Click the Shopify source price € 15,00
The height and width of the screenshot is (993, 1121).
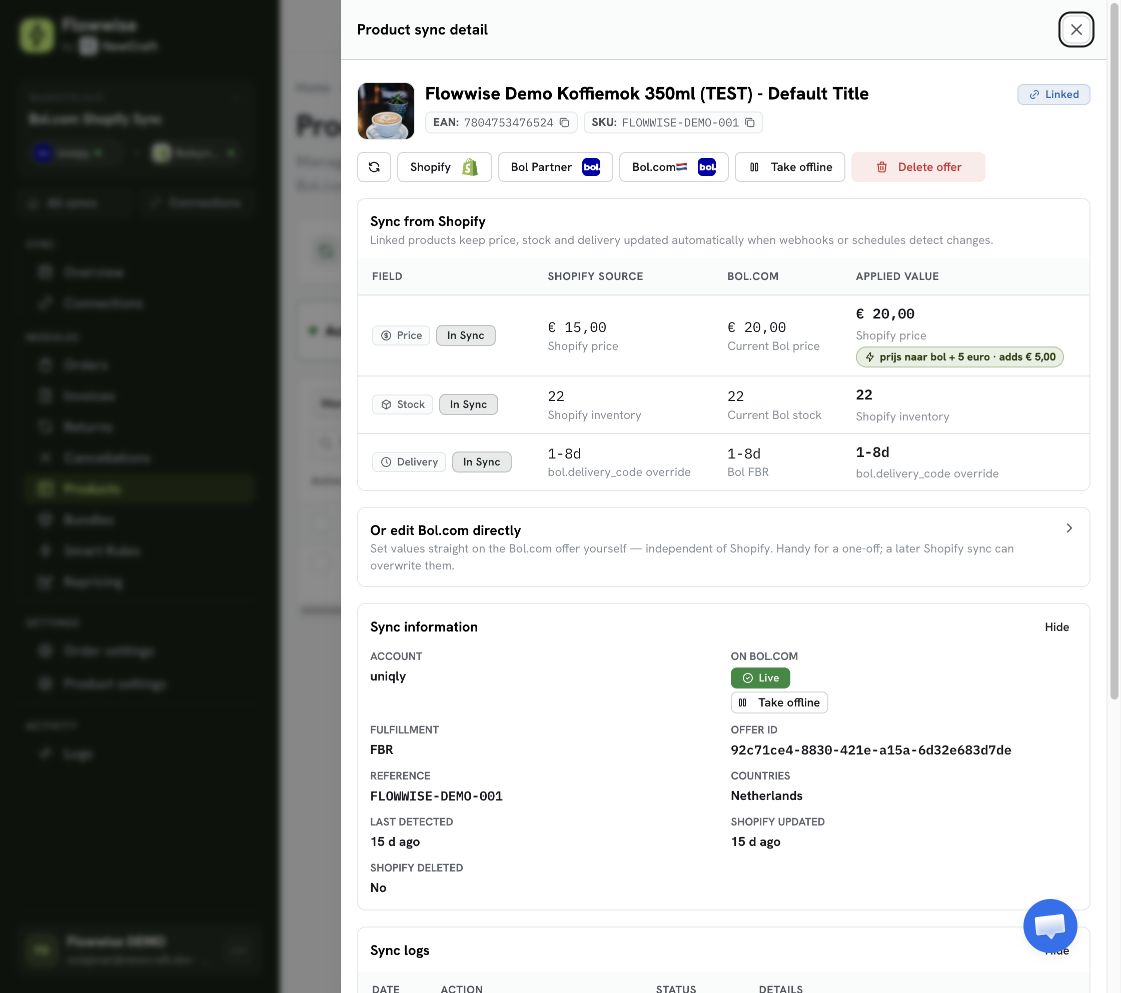577,327
